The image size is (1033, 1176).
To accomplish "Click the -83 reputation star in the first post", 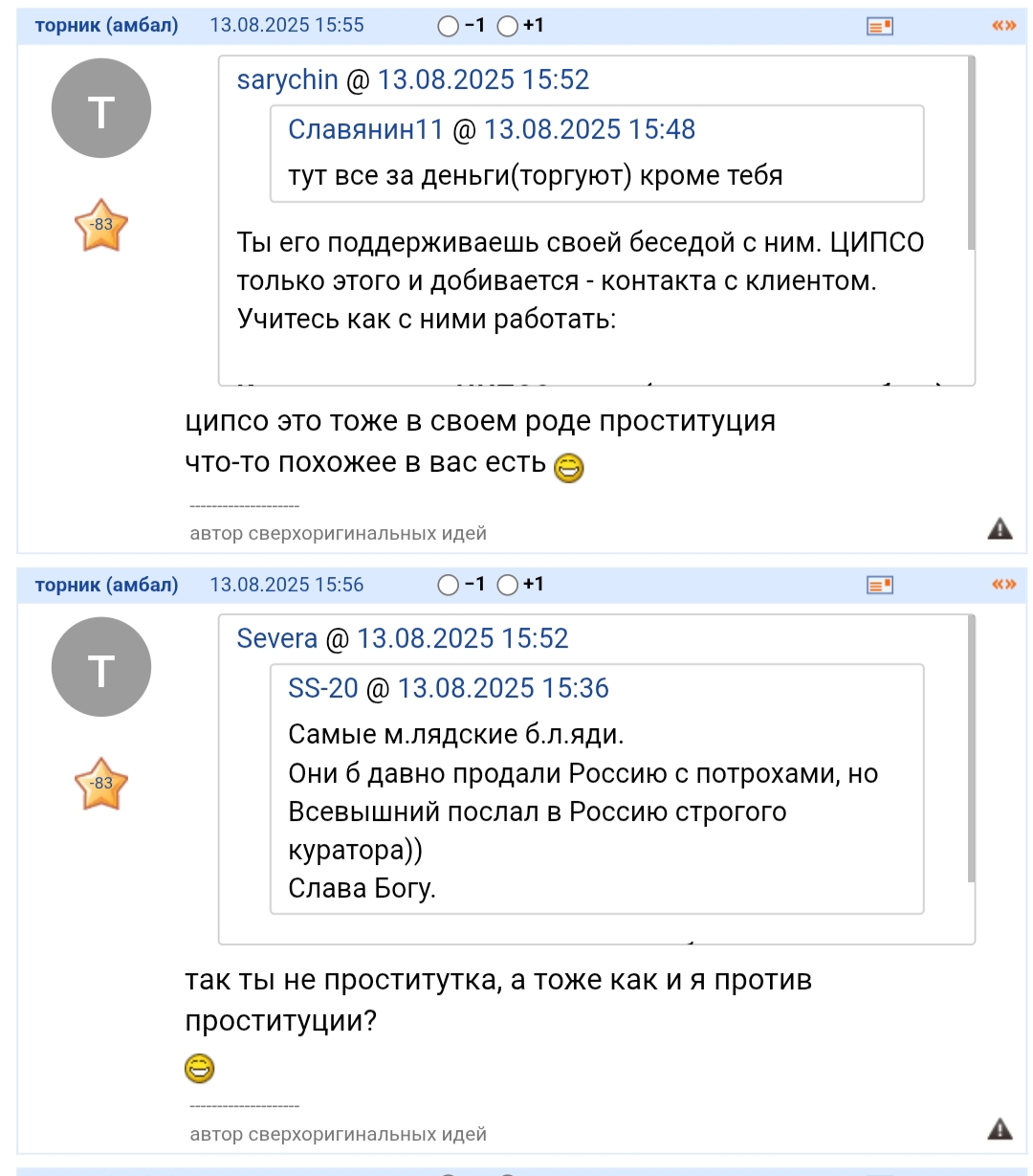I will tap(100, 226).
